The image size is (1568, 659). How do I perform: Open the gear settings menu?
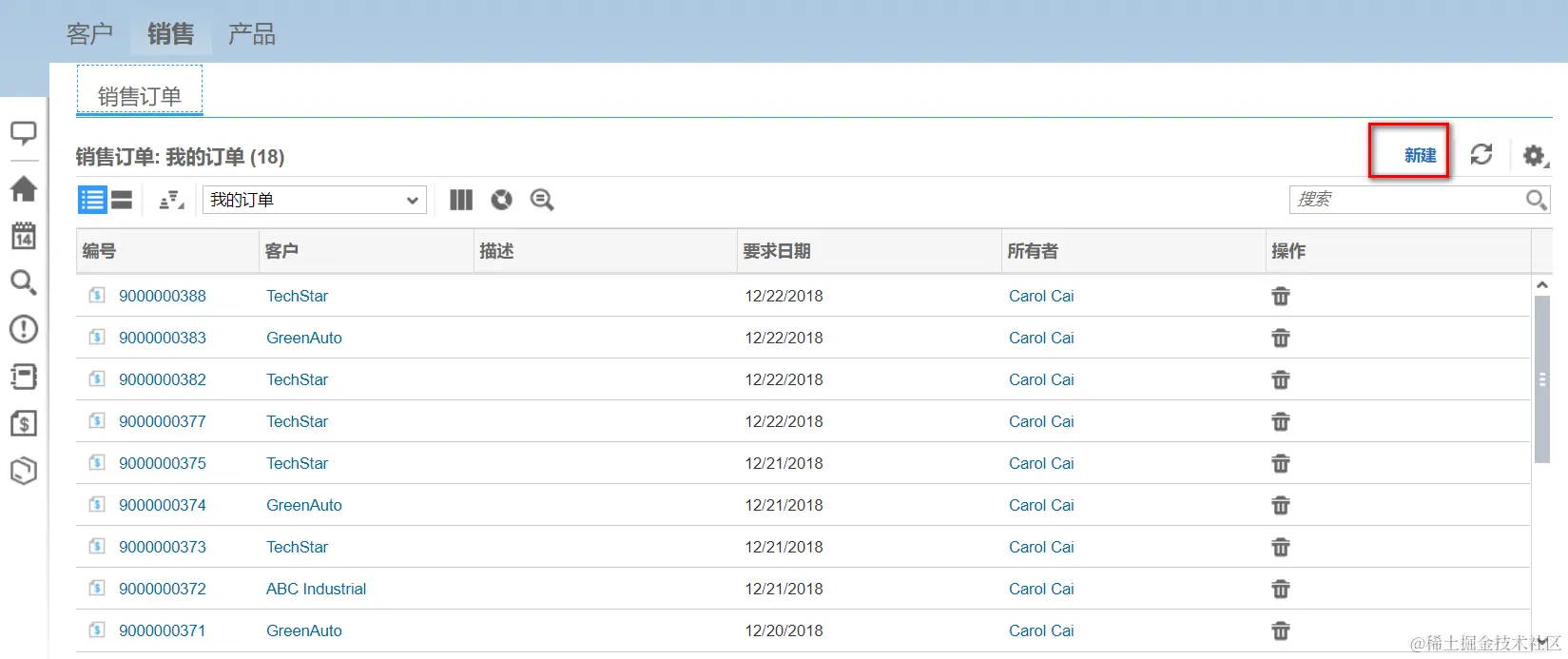(1535, 155)
